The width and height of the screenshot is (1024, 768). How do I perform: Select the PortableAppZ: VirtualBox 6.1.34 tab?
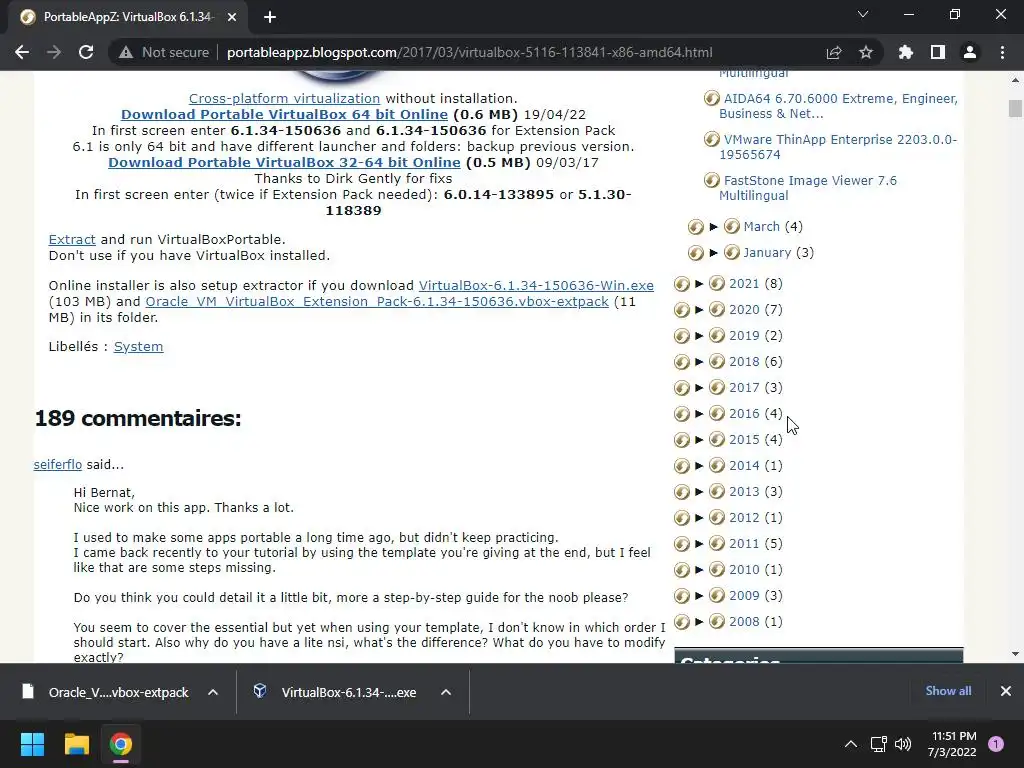(x=127, y=17)
